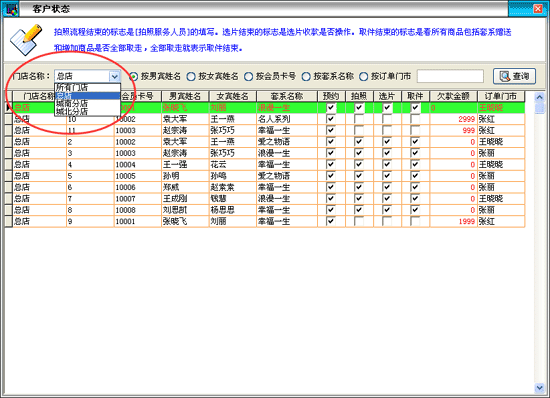The image size is (550, 398).
Task: Select the 男宾姓名 cell 刘思凯
Action: pos(185,210)
